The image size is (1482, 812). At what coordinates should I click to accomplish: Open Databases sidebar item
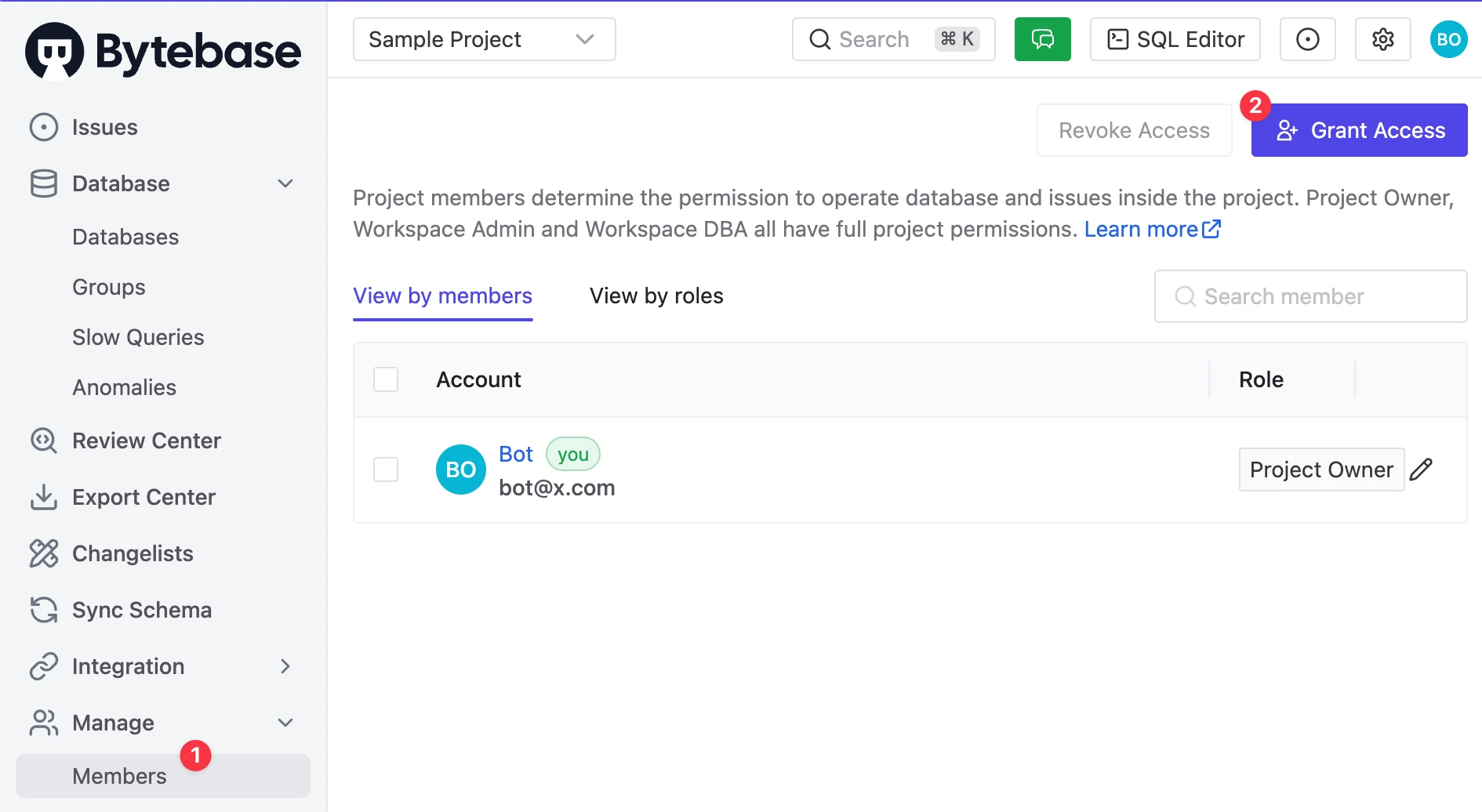pyautogui.click(x=125, y=237)
